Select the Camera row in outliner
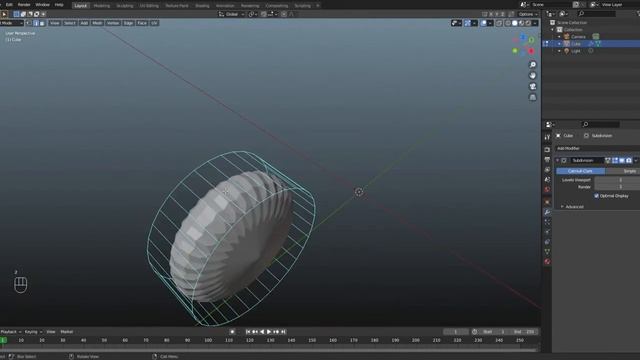Viewport: 640px width, 360px height. coord(592,37)
